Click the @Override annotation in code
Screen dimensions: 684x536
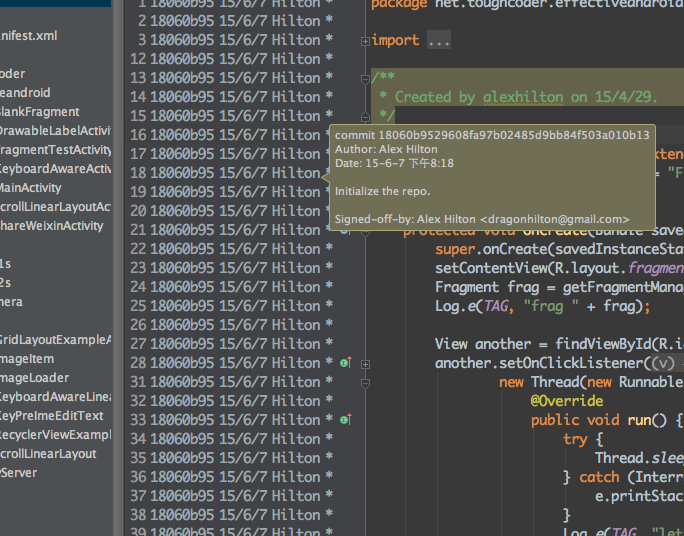pyautogui.click(x=567, y=401)
